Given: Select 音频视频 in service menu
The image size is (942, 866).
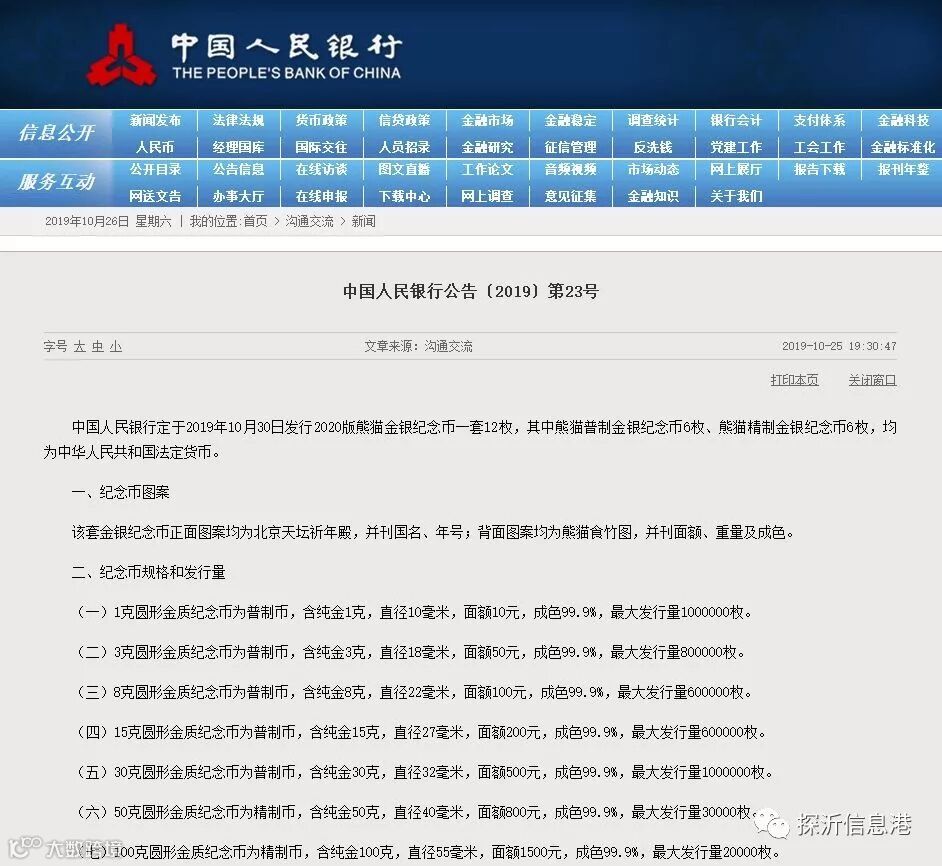Looking at the screenshot, I should [570, 169].
